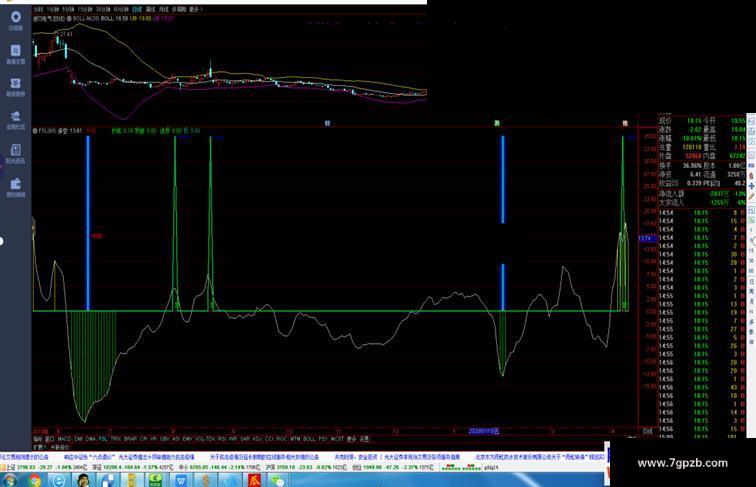
Task: Switch to the 分时 period tab
Action: coord(38,9)
